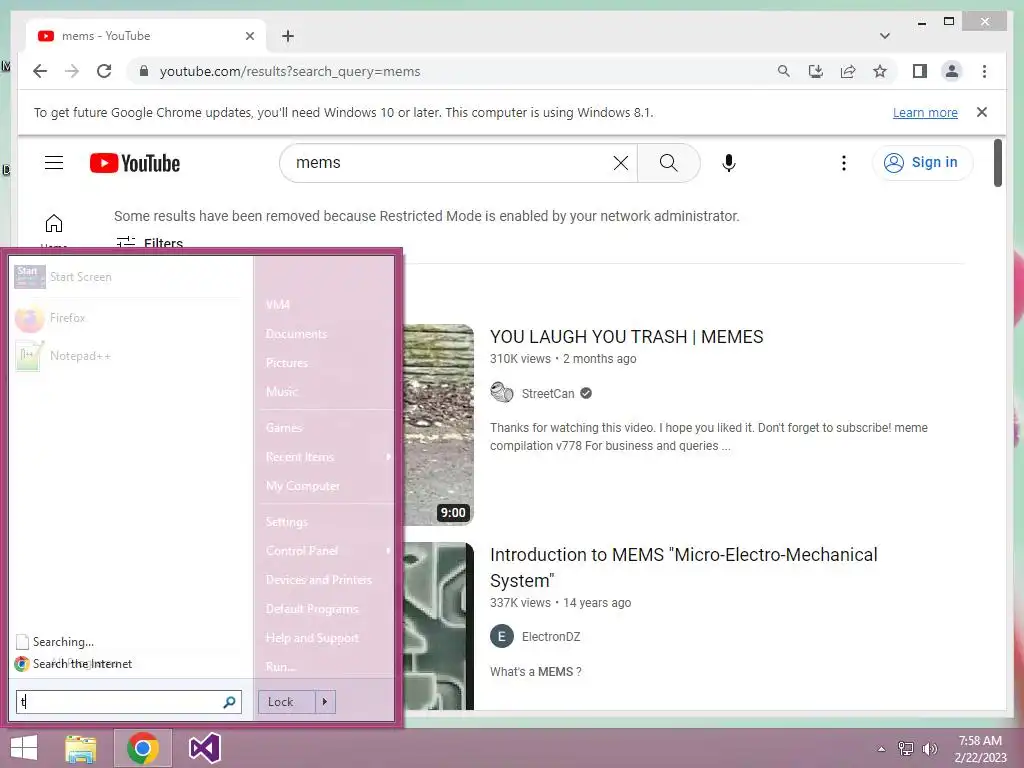Select the Home icon in YouTube's sidebar
The height and width of the screenshot is (768, 1024).
coord(54,225)
